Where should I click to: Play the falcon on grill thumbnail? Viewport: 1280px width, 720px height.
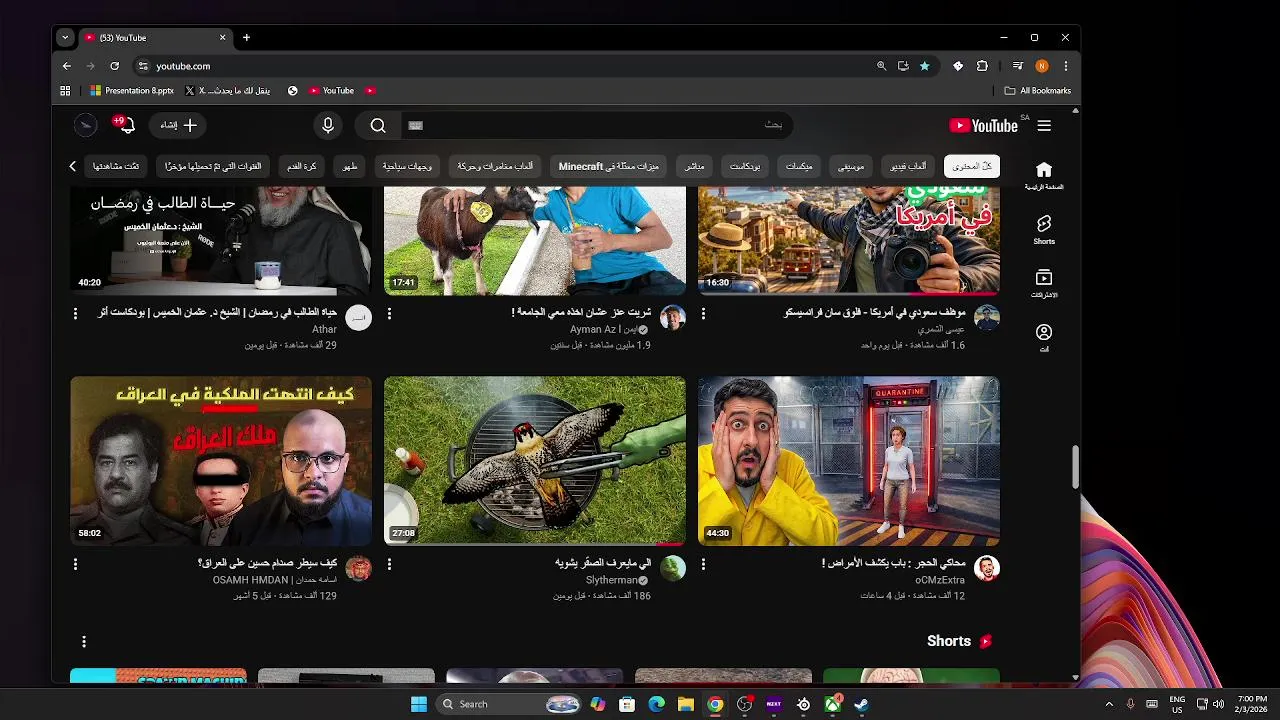[x=535, y=461]
